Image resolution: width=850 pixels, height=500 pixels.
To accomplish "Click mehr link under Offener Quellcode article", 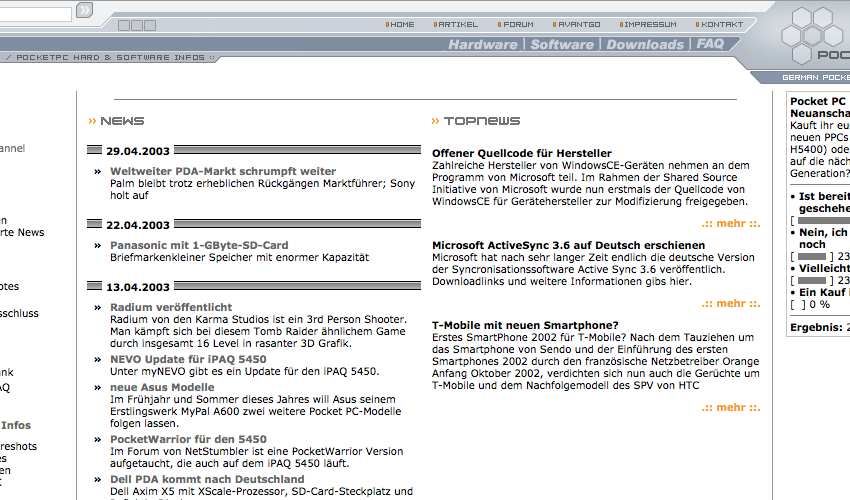I will click(x=731, y=224).
